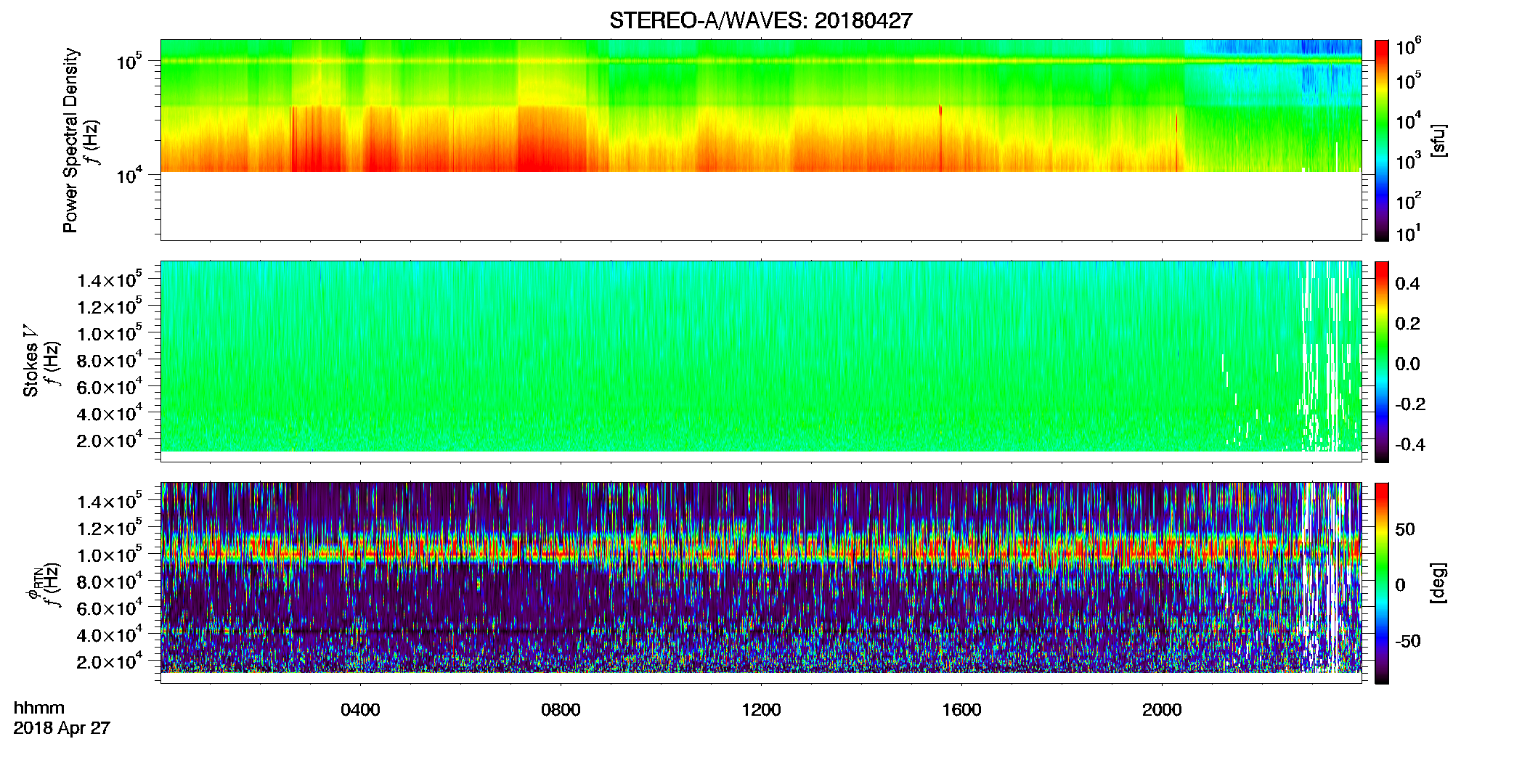This screenshot has width=1522, height=784.
Task: Click the [deg] colorbar unit label
Action: tap(1438, 583)
